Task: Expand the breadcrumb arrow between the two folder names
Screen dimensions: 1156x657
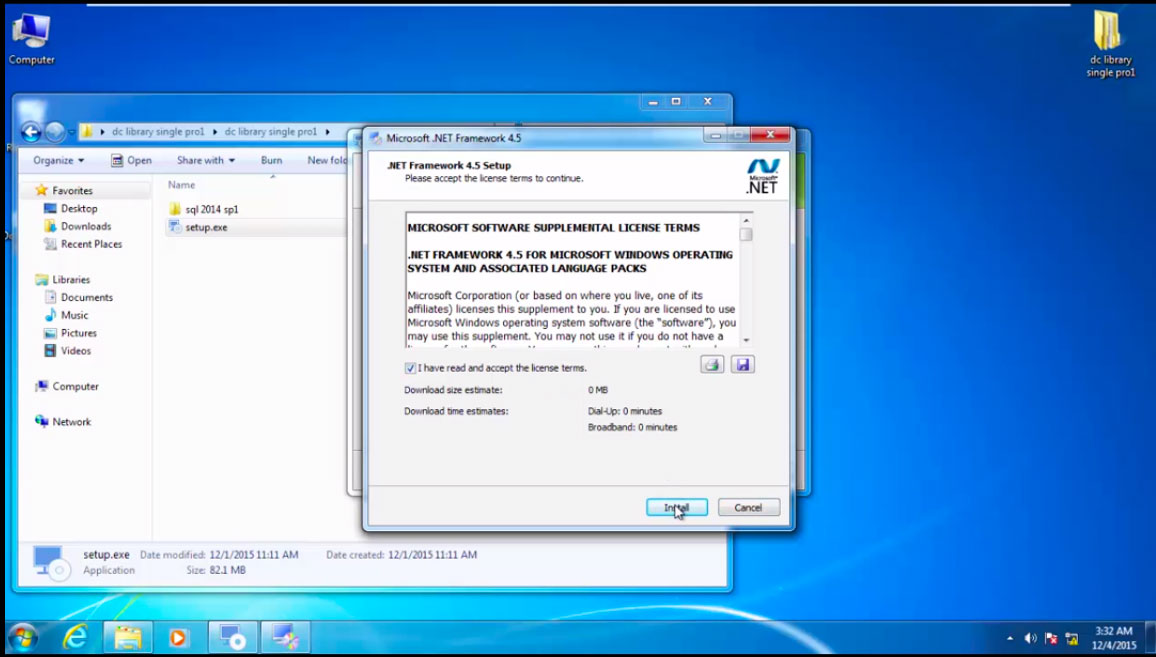Action: 215,132
